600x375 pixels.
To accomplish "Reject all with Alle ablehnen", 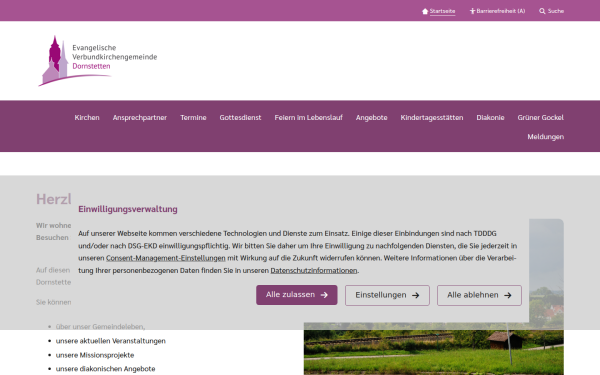I will (479, 295).
